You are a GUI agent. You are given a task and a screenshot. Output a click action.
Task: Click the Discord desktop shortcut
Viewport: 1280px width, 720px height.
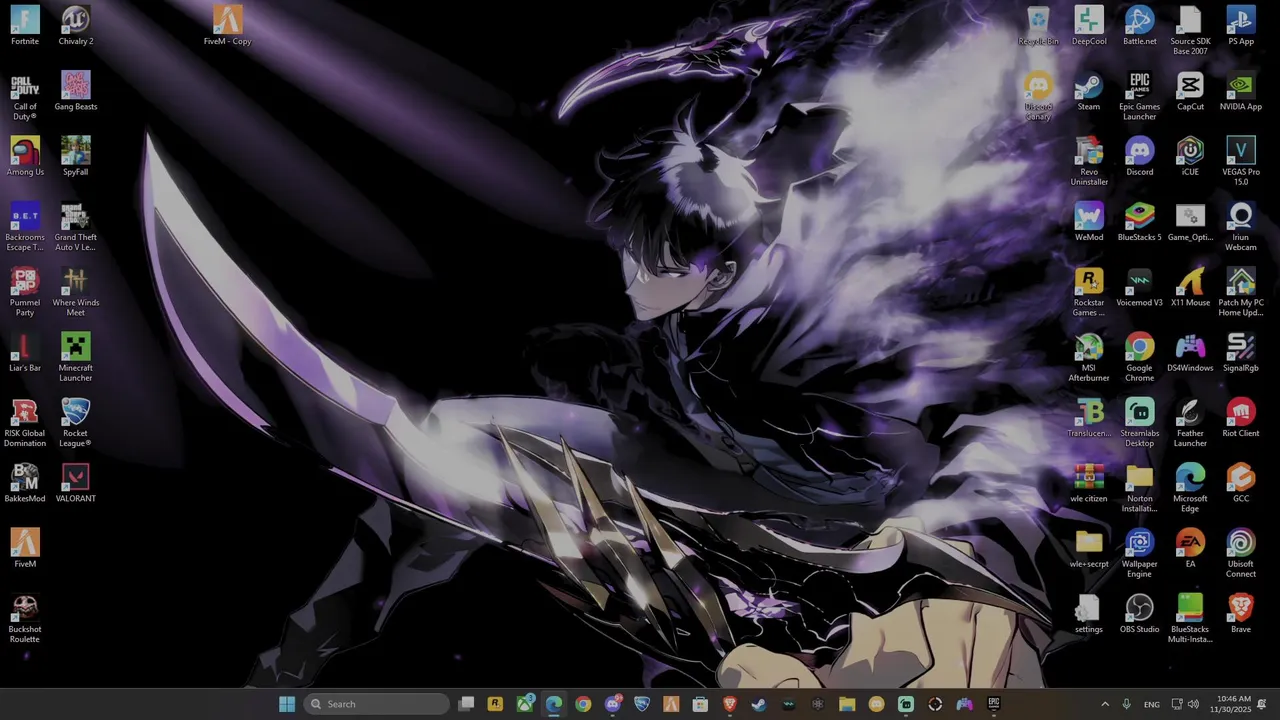pyautogui.click(x=1140, y=157)
